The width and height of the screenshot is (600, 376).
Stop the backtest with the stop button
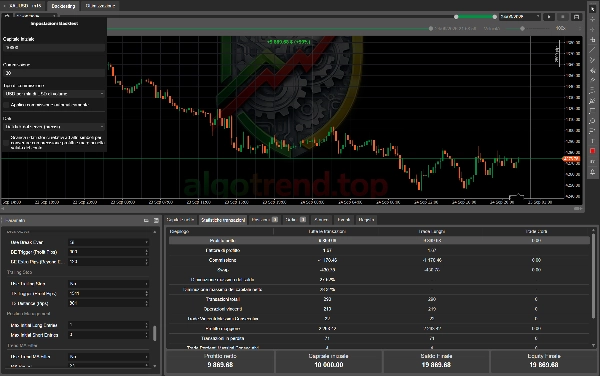562,17
